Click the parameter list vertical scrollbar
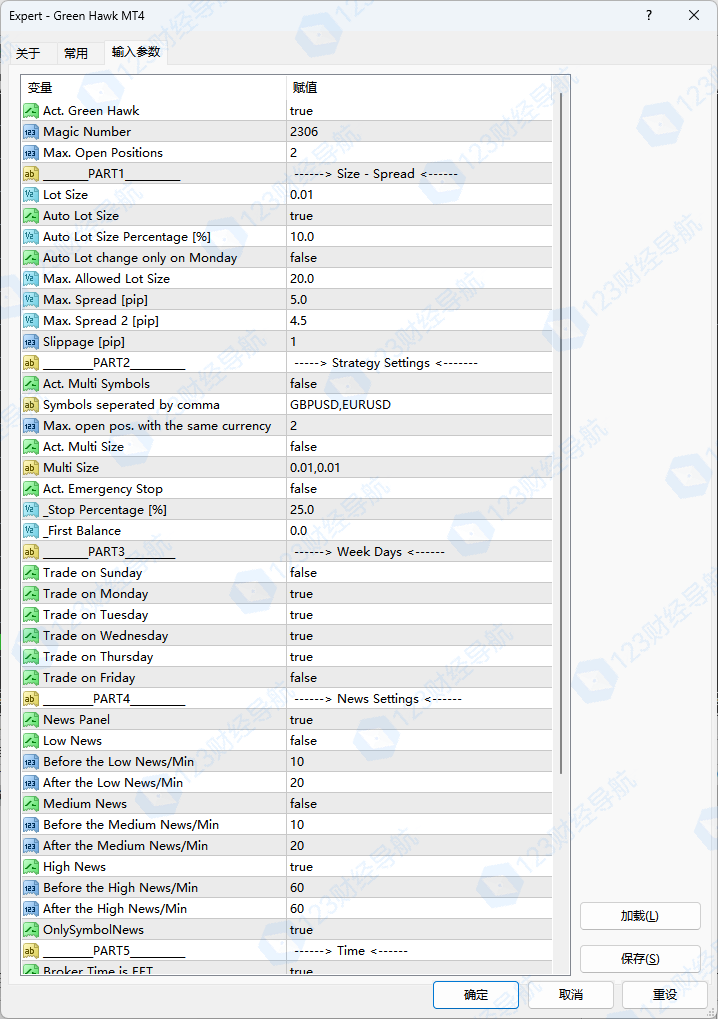This screenshot has width=718, height=1019. pos(561,432)
